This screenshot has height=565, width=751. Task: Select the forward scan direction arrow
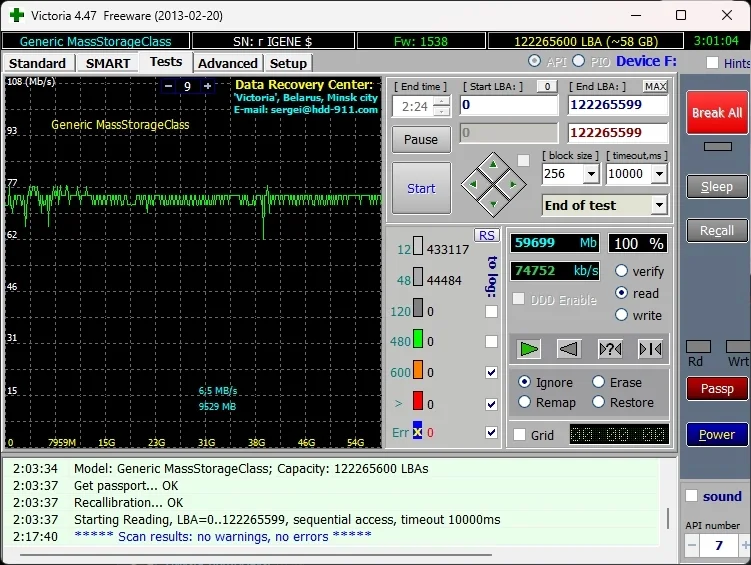(529, 349)
